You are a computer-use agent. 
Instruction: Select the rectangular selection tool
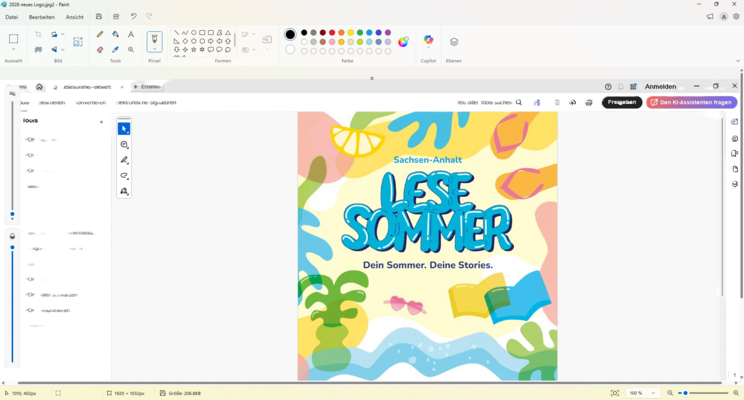click(x=13, y=38)
